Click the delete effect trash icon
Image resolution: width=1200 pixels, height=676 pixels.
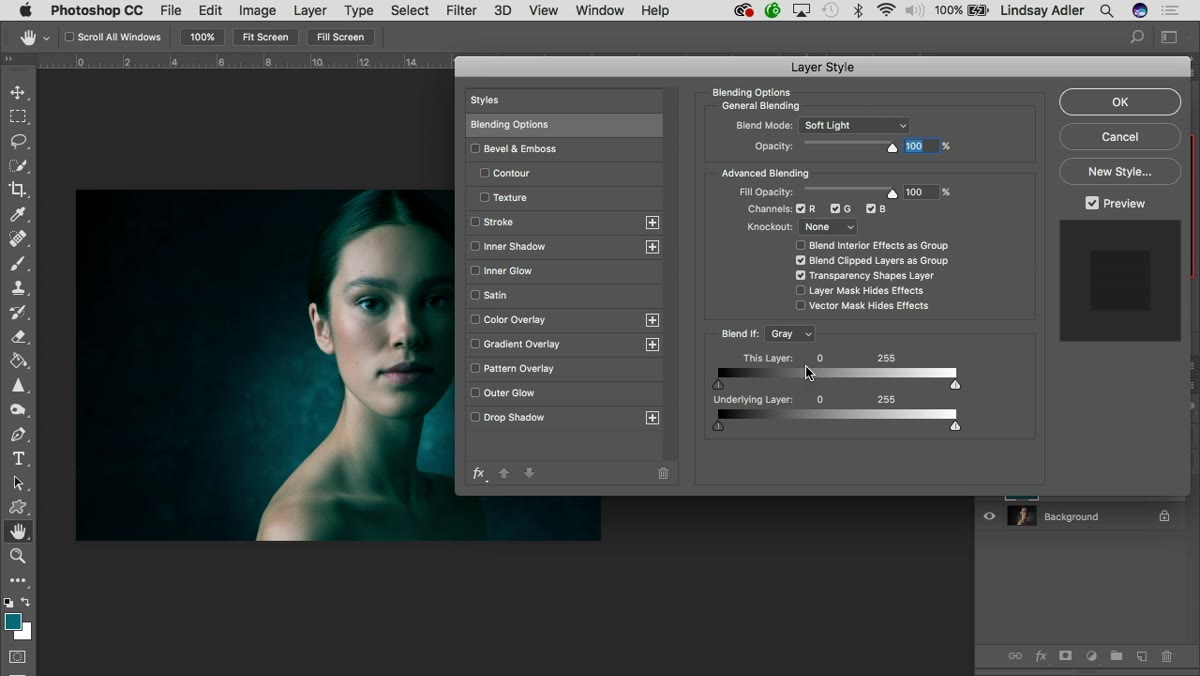(x=663, y=473)
